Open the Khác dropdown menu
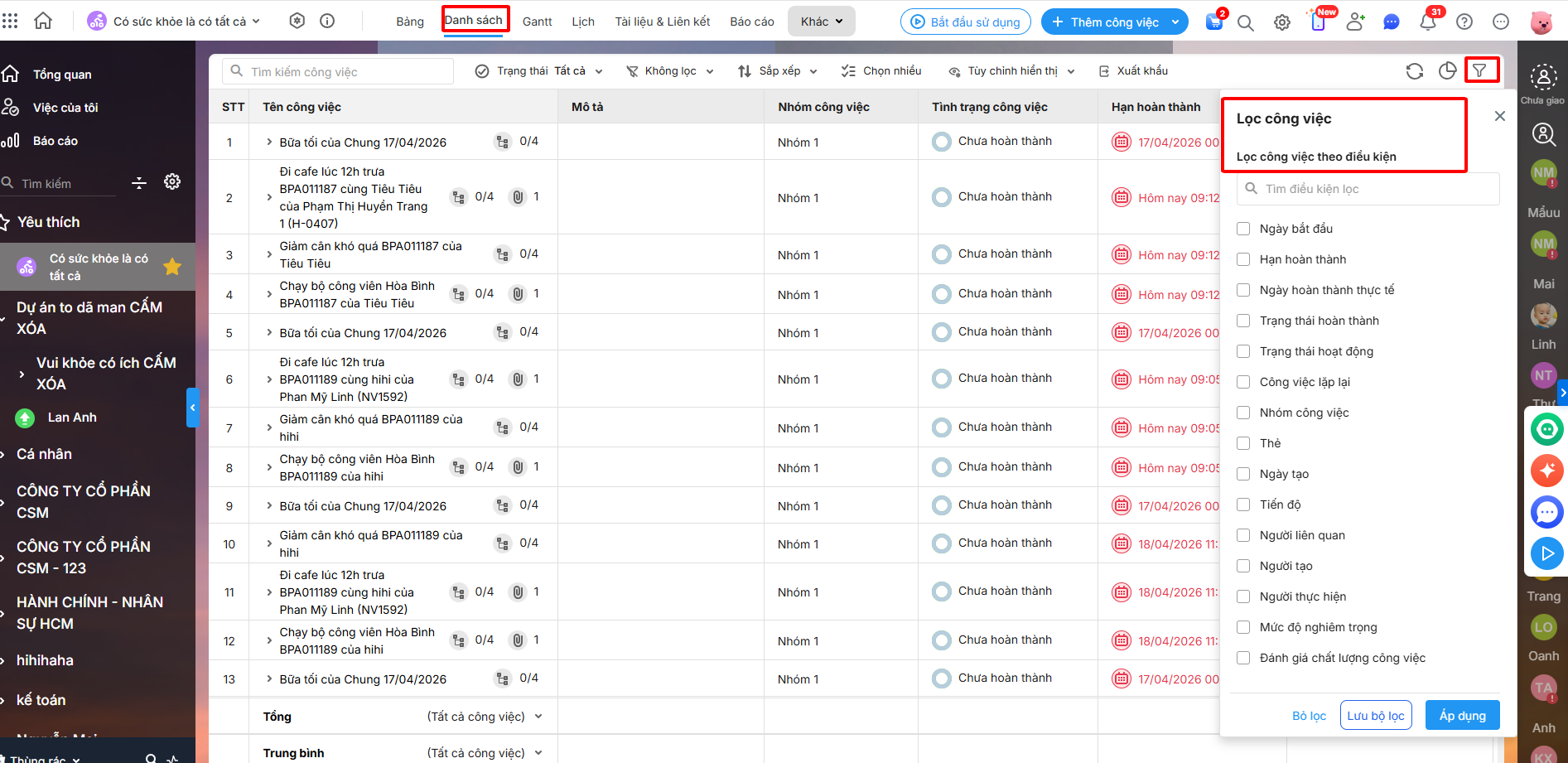This screenshot has height=763, width=1568. (x=821, y=22)
